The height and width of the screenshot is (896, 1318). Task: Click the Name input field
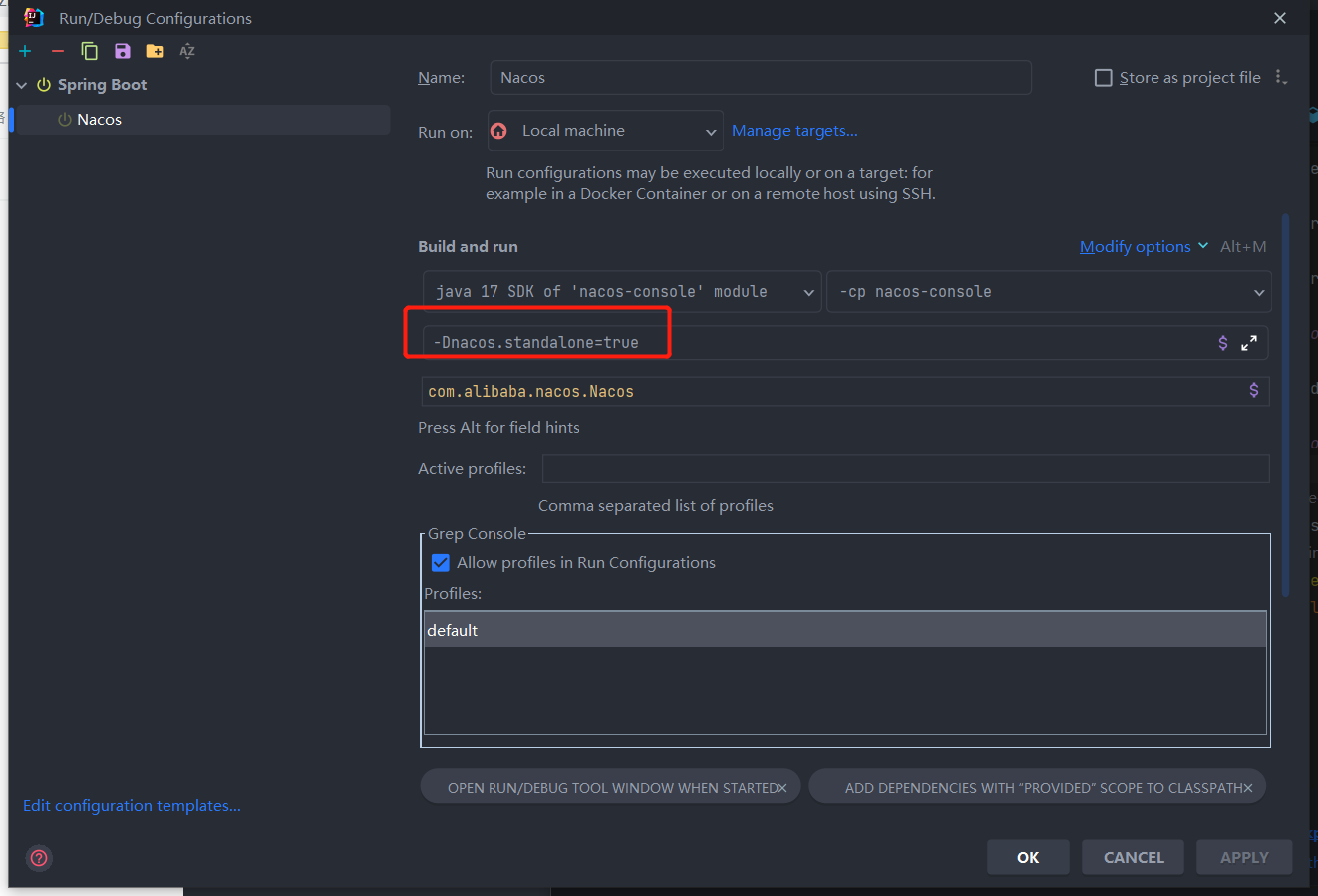pos(760,78)
